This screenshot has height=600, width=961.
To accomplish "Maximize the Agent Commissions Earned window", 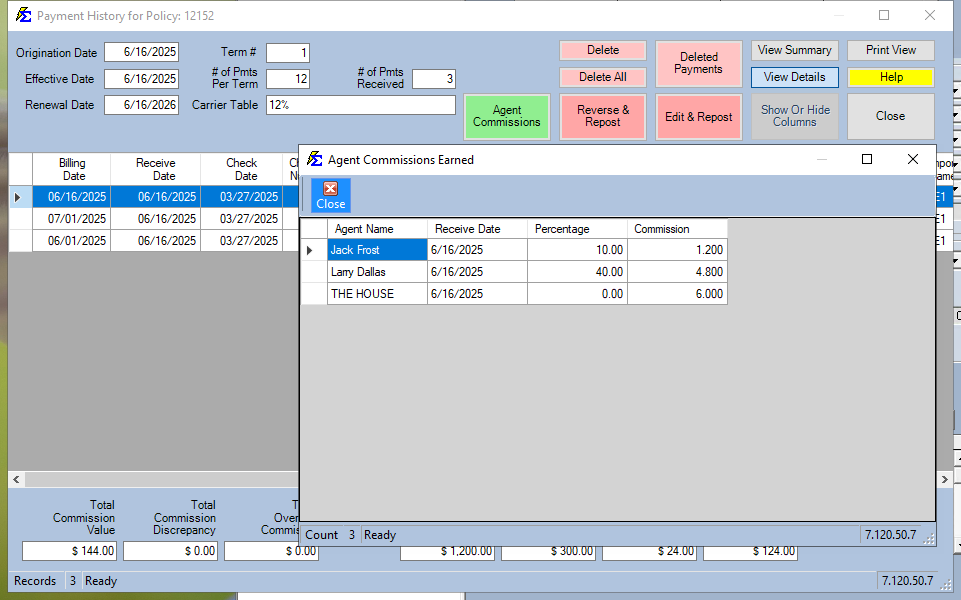I will (x=867, y=160).
